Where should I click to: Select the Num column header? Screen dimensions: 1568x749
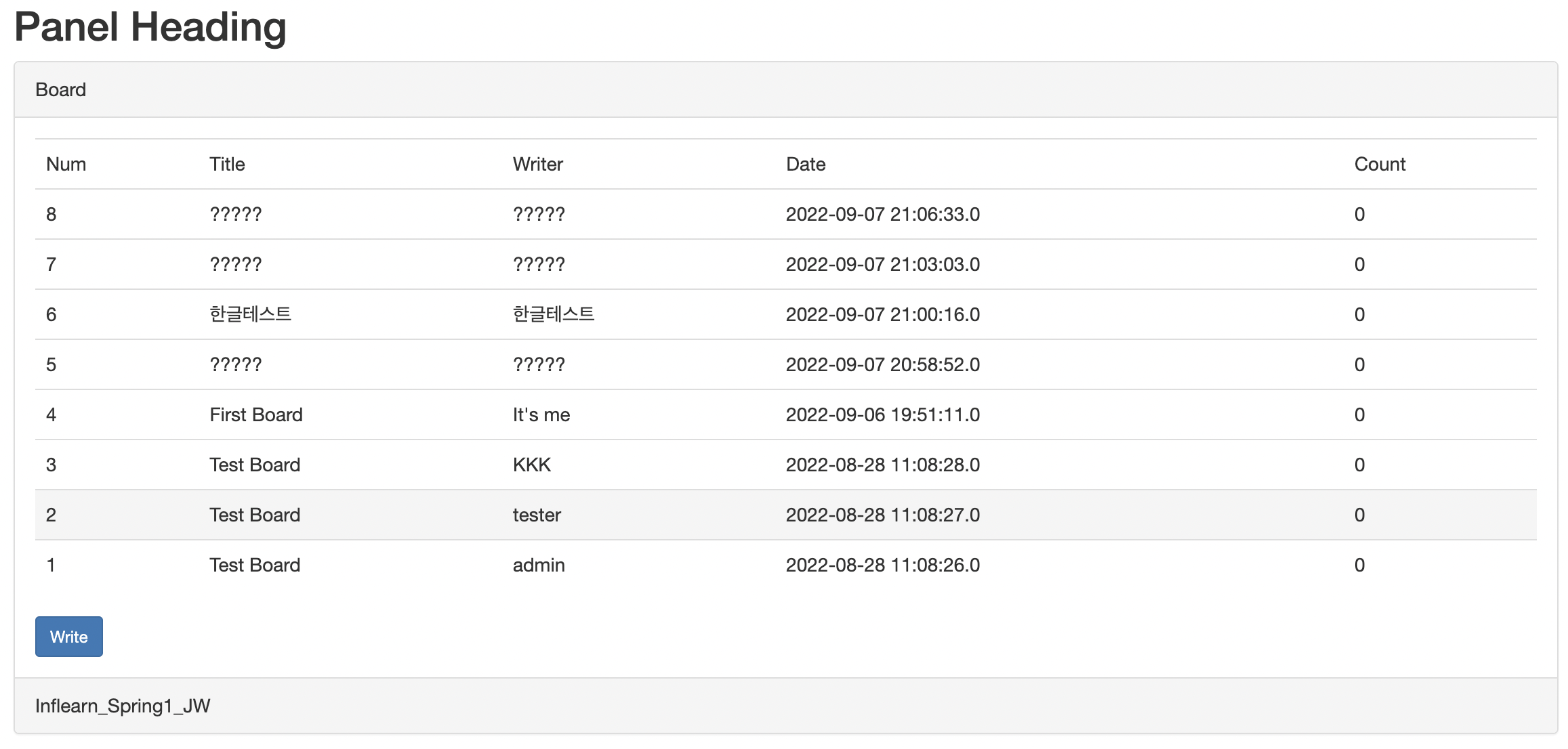coord(66,164)
